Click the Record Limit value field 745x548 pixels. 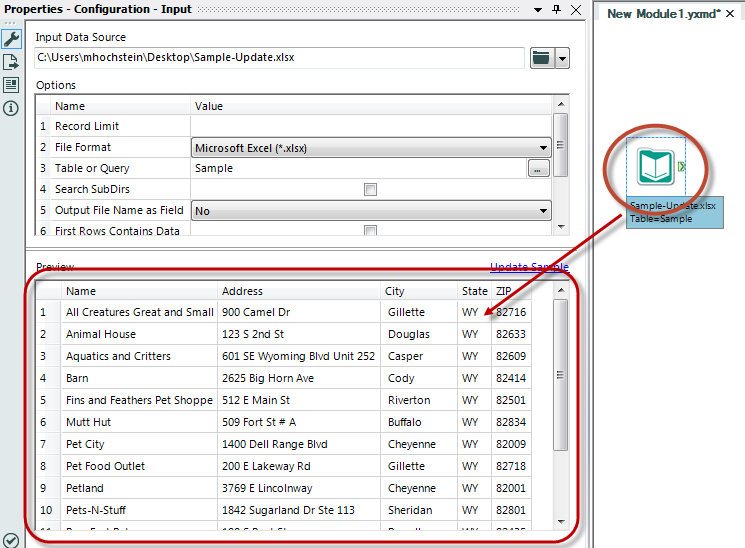point(371,126)
